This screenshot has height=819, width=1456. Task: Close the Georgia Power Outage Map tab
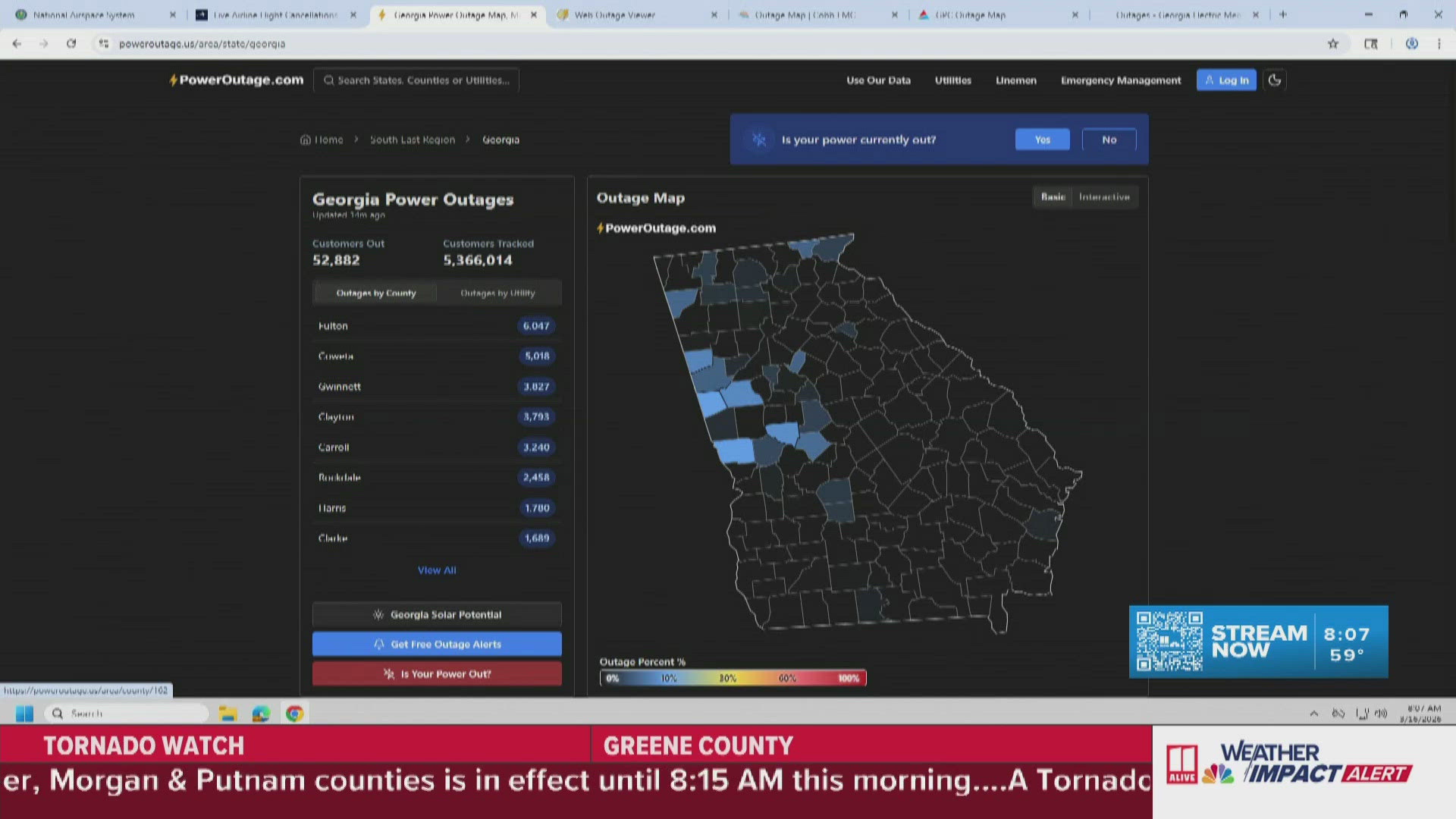[534, 14]
